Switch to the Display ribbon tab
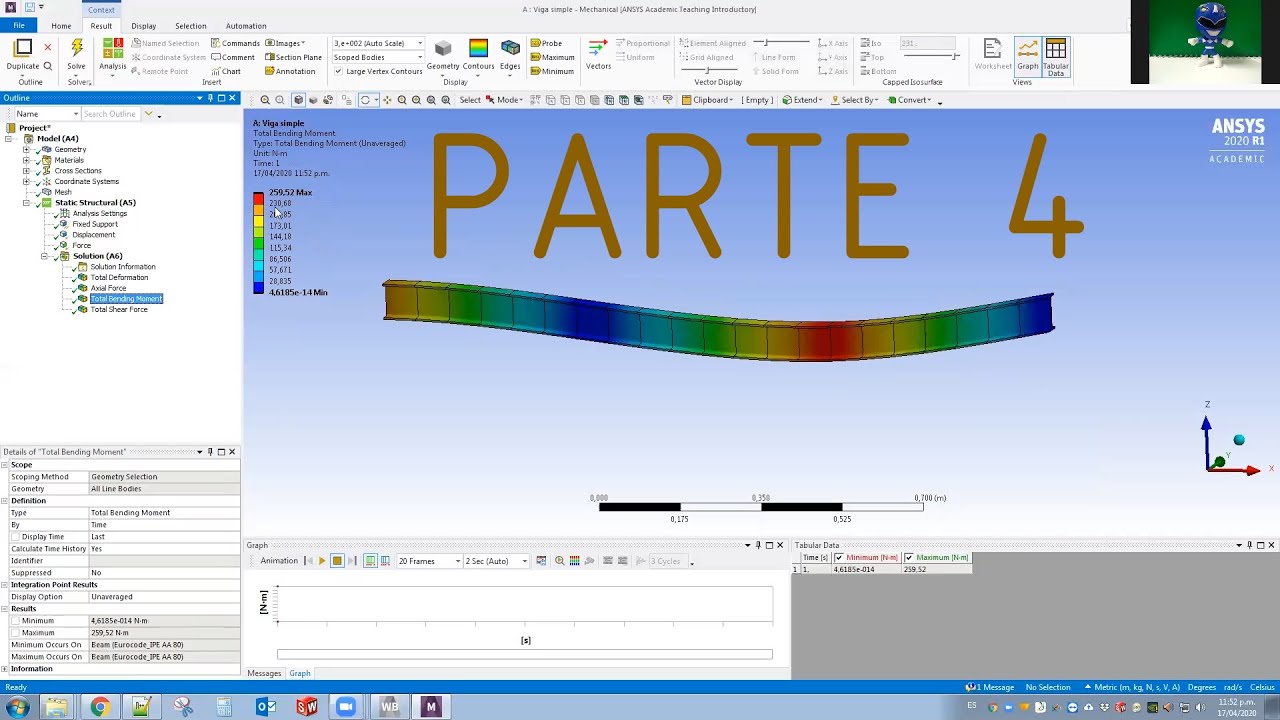1280x720 pixels. click(143, 26)
